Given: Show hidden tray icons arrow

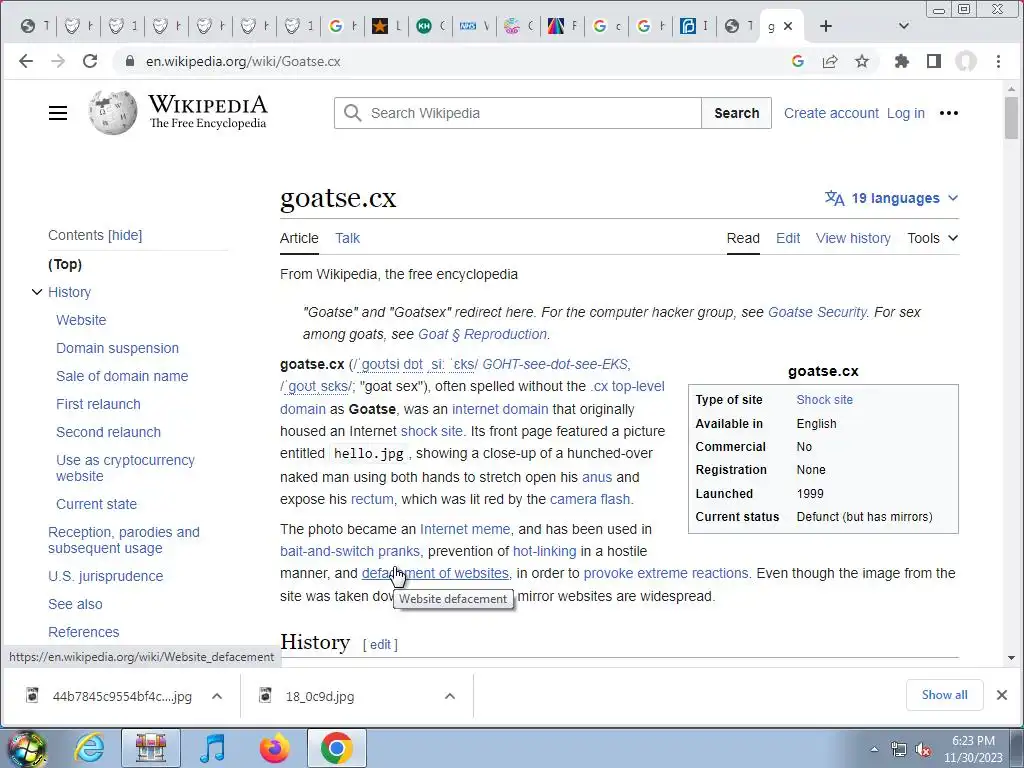Looking at the screenshot, I should (x=874, y=750).
